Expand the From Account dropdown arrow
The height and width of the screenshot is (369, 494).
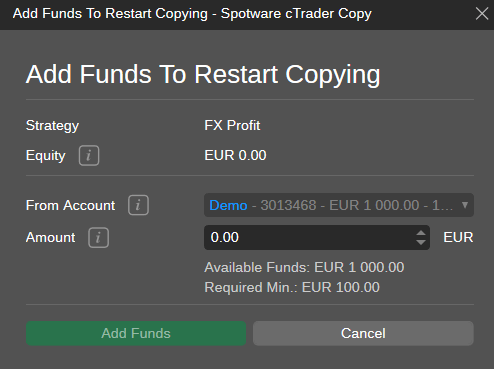click(x=465, y=205)
